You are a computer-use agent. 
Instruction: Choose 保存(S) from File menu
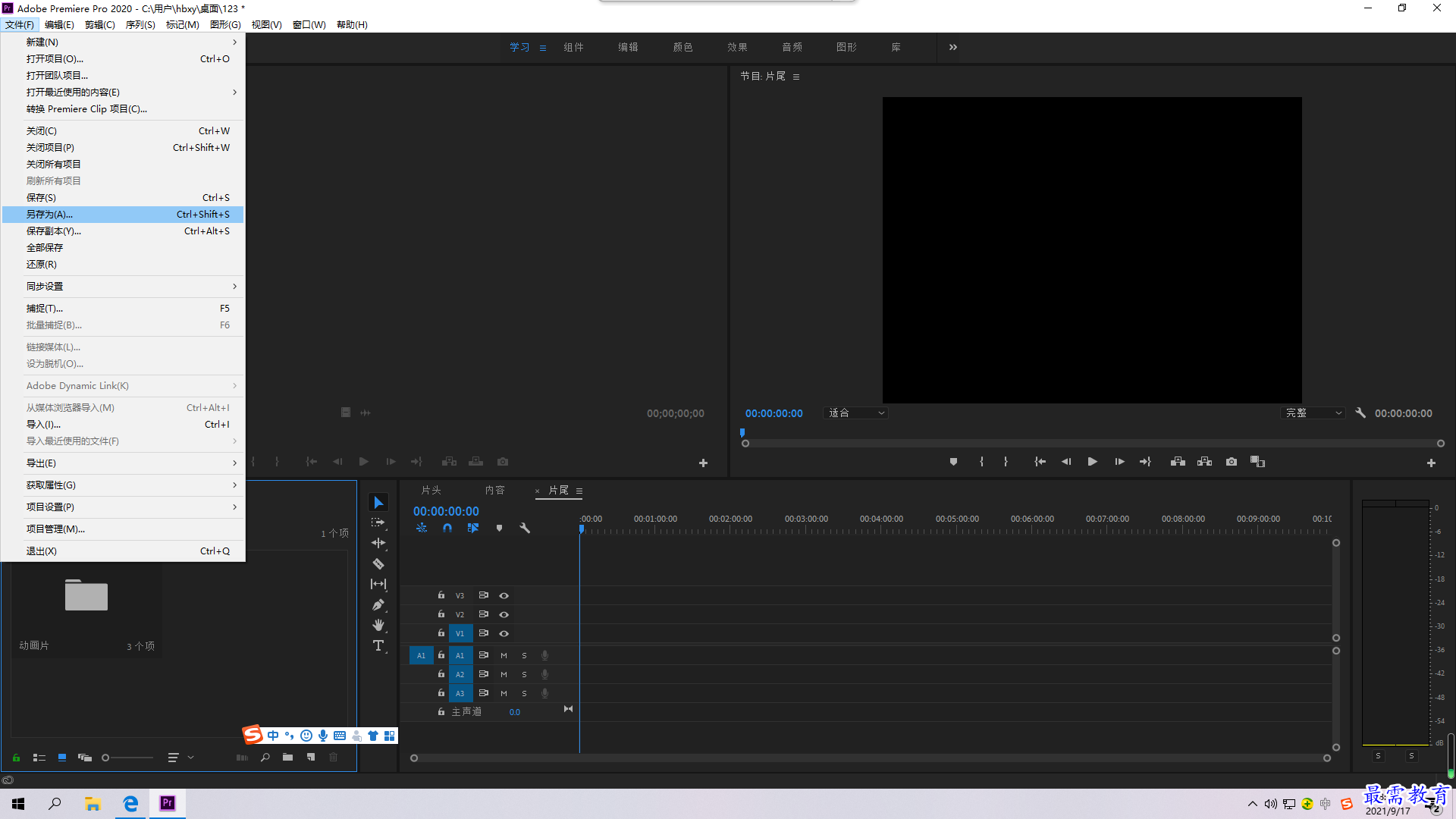[123, 198]
